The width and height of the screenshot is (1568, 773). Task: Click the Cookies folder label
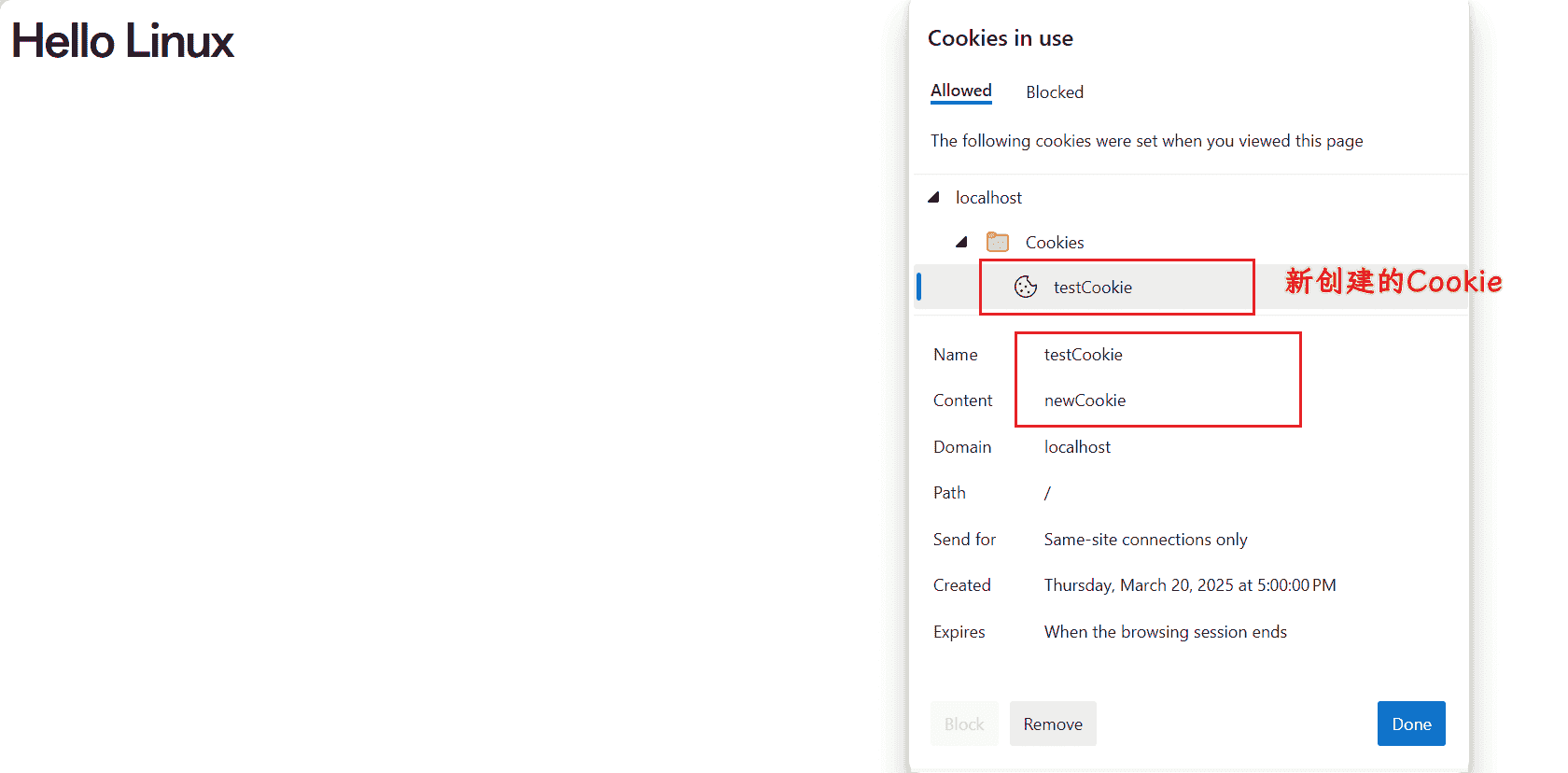[1055, 242]
